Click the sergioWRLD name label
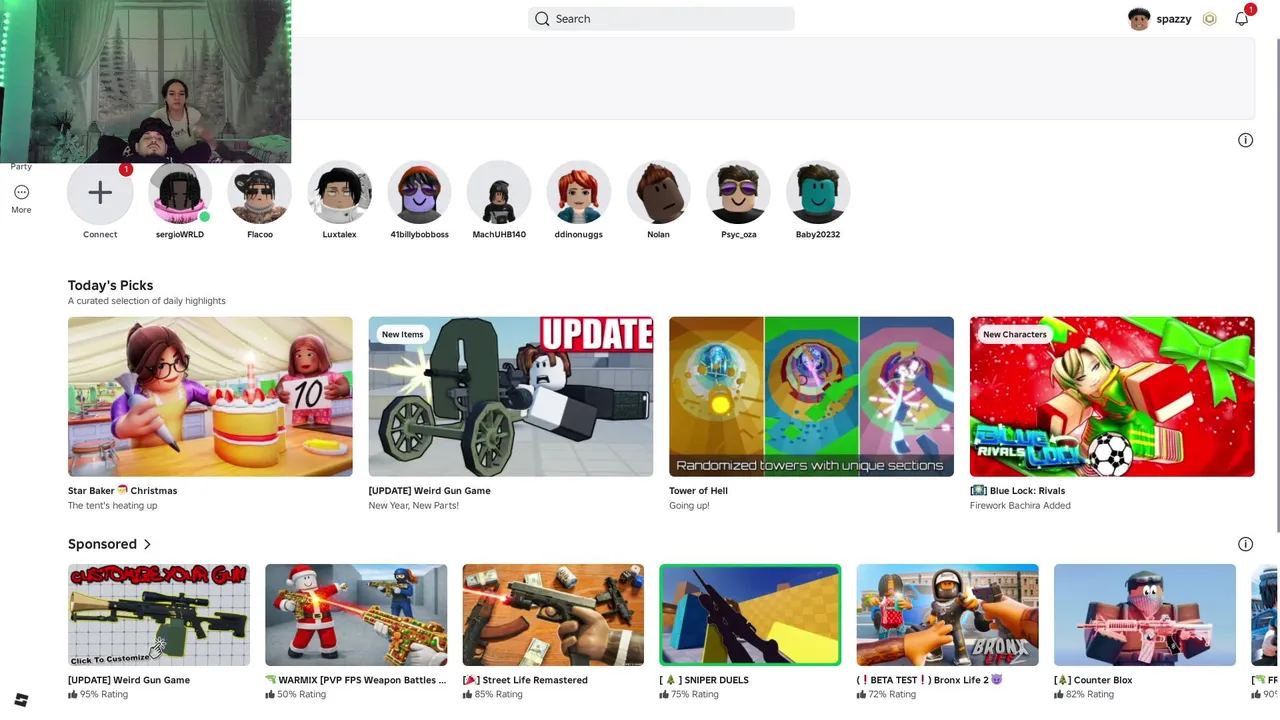 pos(180,235)
